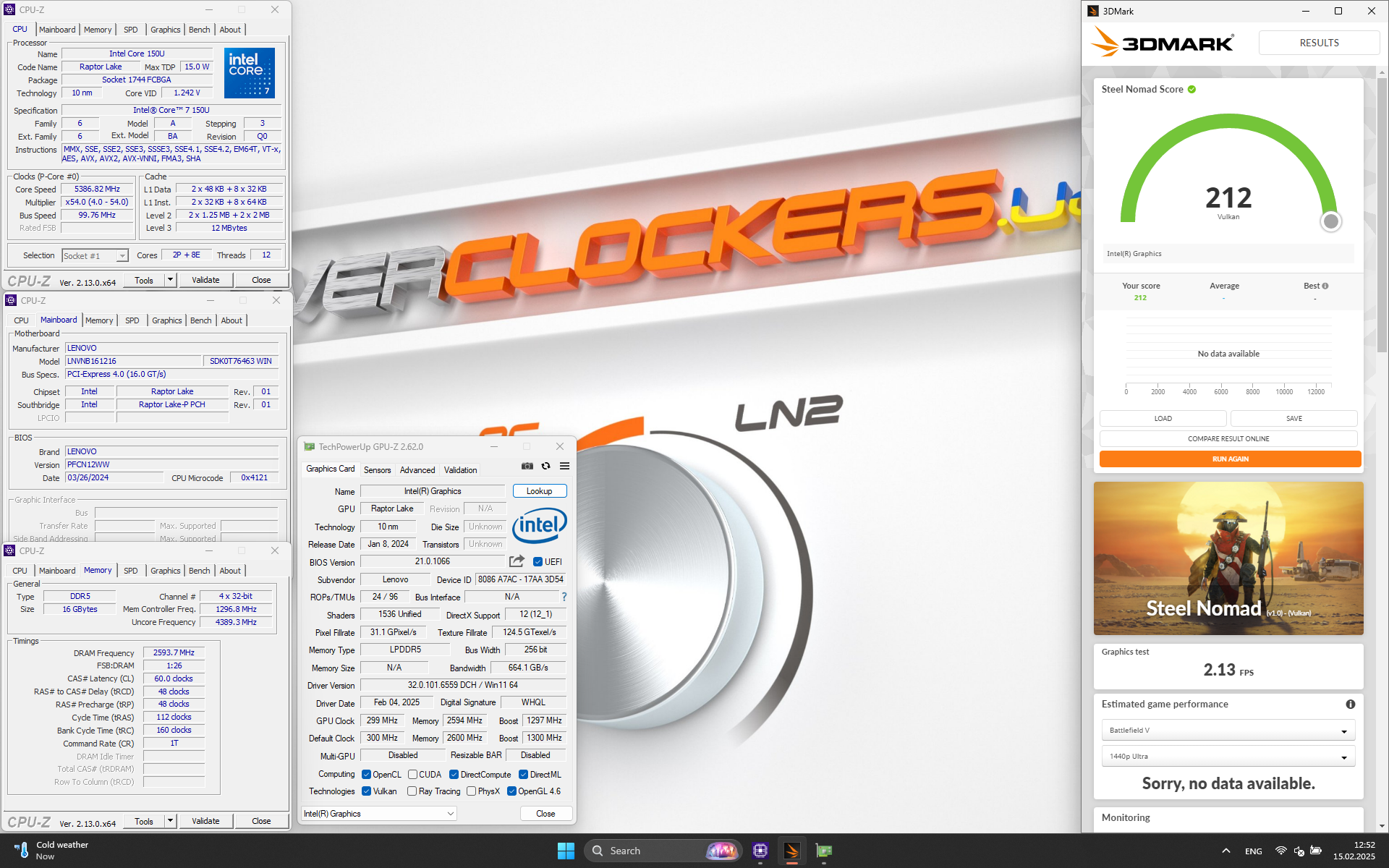Screen dimensions: 1389x868
Task: Click the volume tray icon
Action: 1299,851
